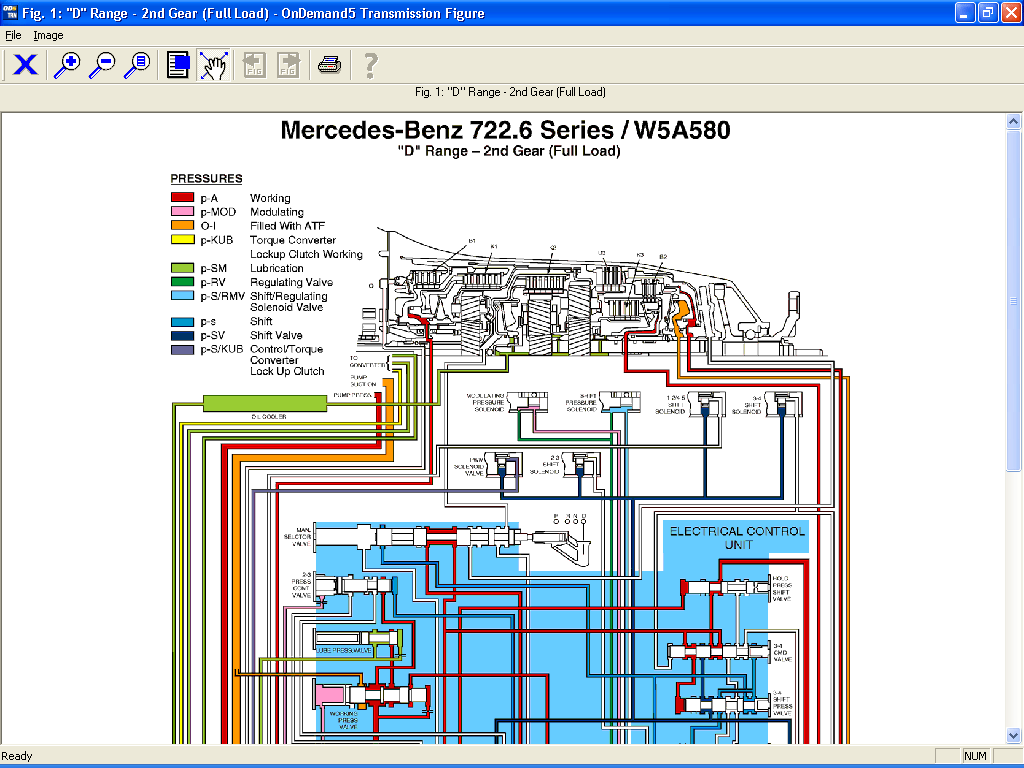The height and width of the screenshot is (768, 1024).
Task: Click the Lube Press Valve label
Action: (344, 650)
